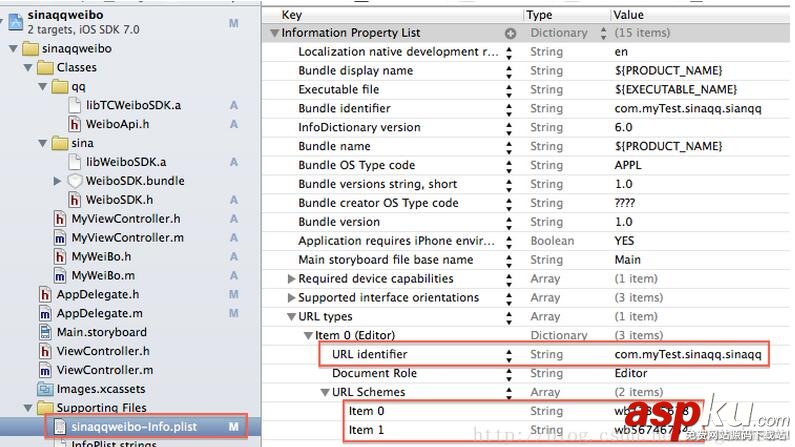Select the WeiboSDK.bundle icon
The image size is (795, 447).
point(75,181)
